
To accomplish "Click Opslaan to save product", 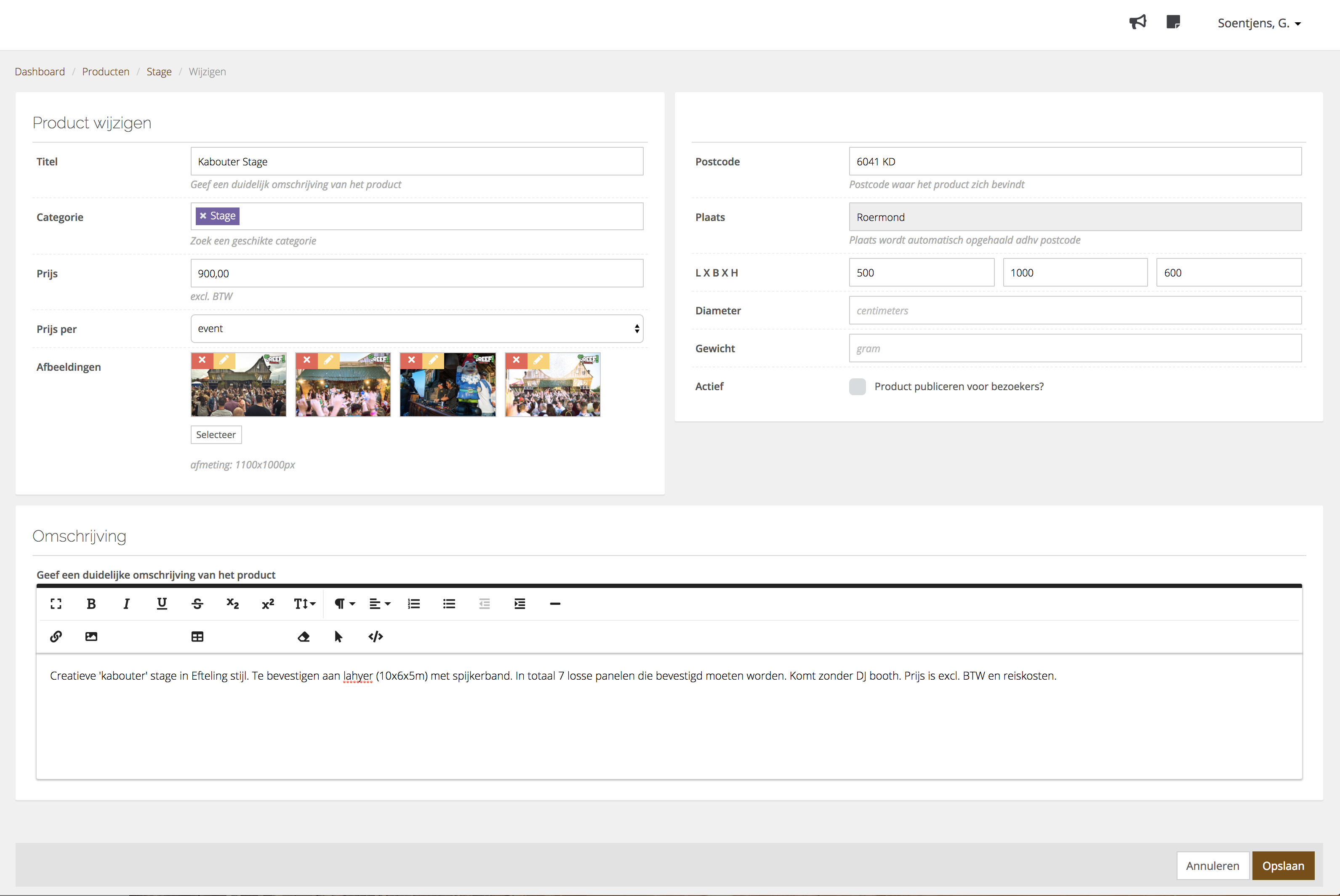I will (x=1283, y=866).
